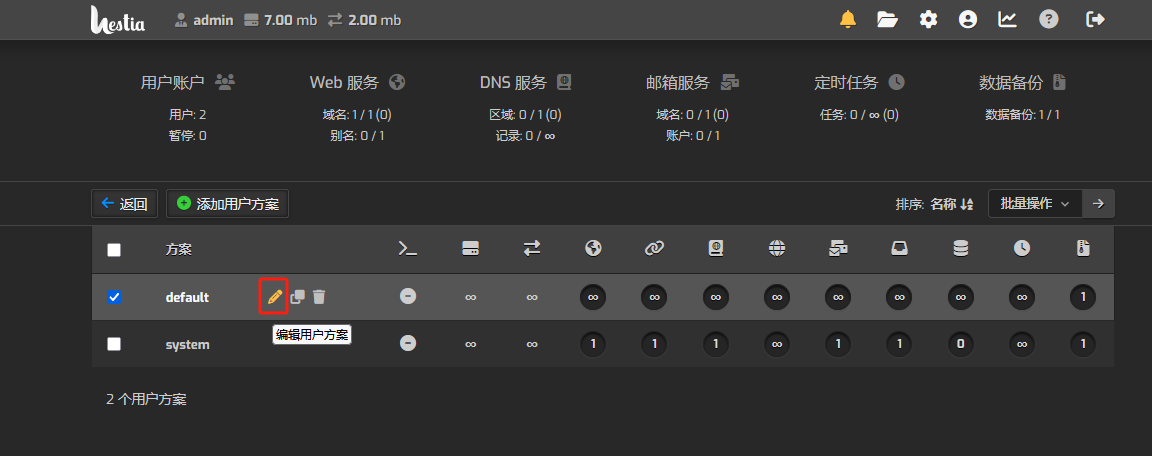Uncheck the default package checkbox

(114, 297)
